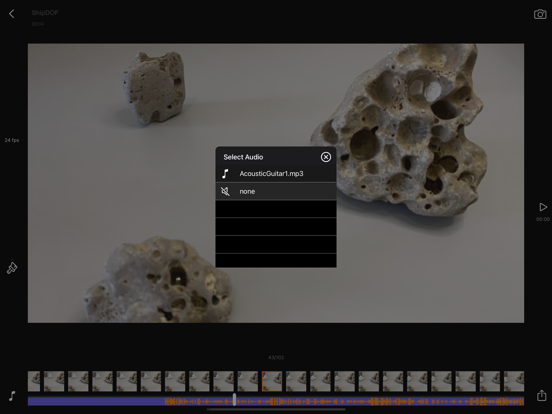This screenshot has width=552, height=414.
Task: Go back with the back chevron
Action: coord(12,14)
